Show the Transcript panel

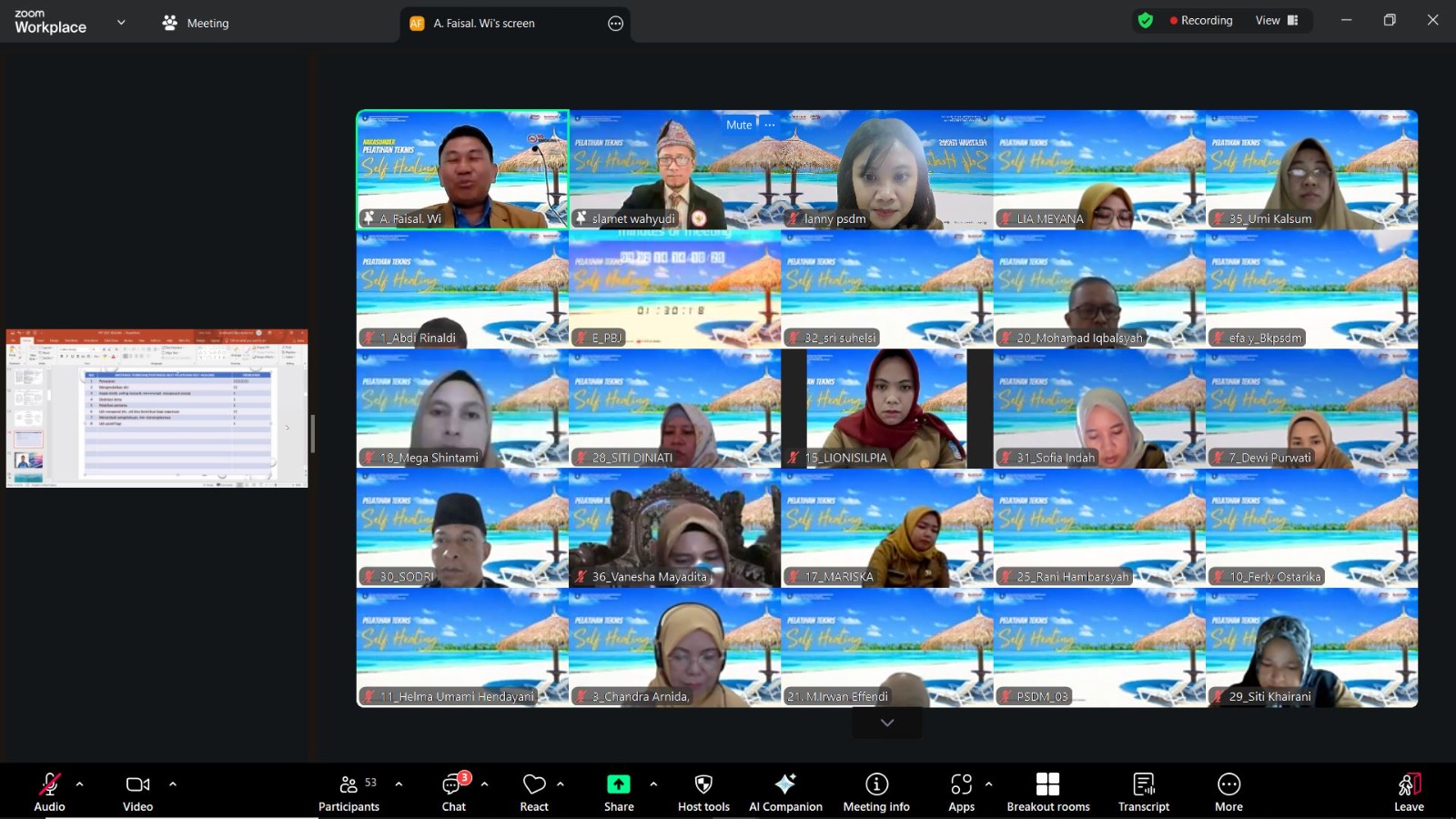pos(1144,792)
